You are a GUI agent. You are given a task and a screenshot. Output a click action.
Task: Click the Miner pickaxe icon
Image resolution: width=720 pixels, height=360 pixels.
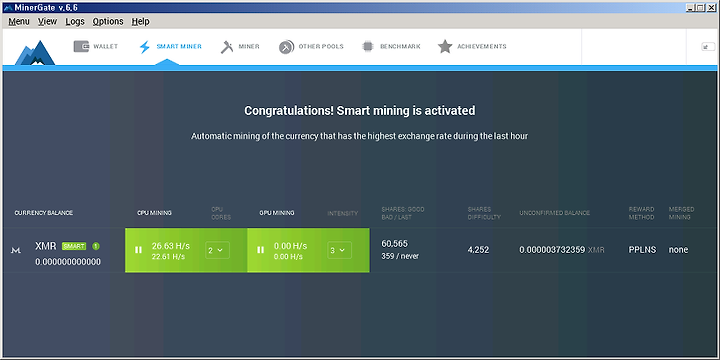[x=227, y=47]
